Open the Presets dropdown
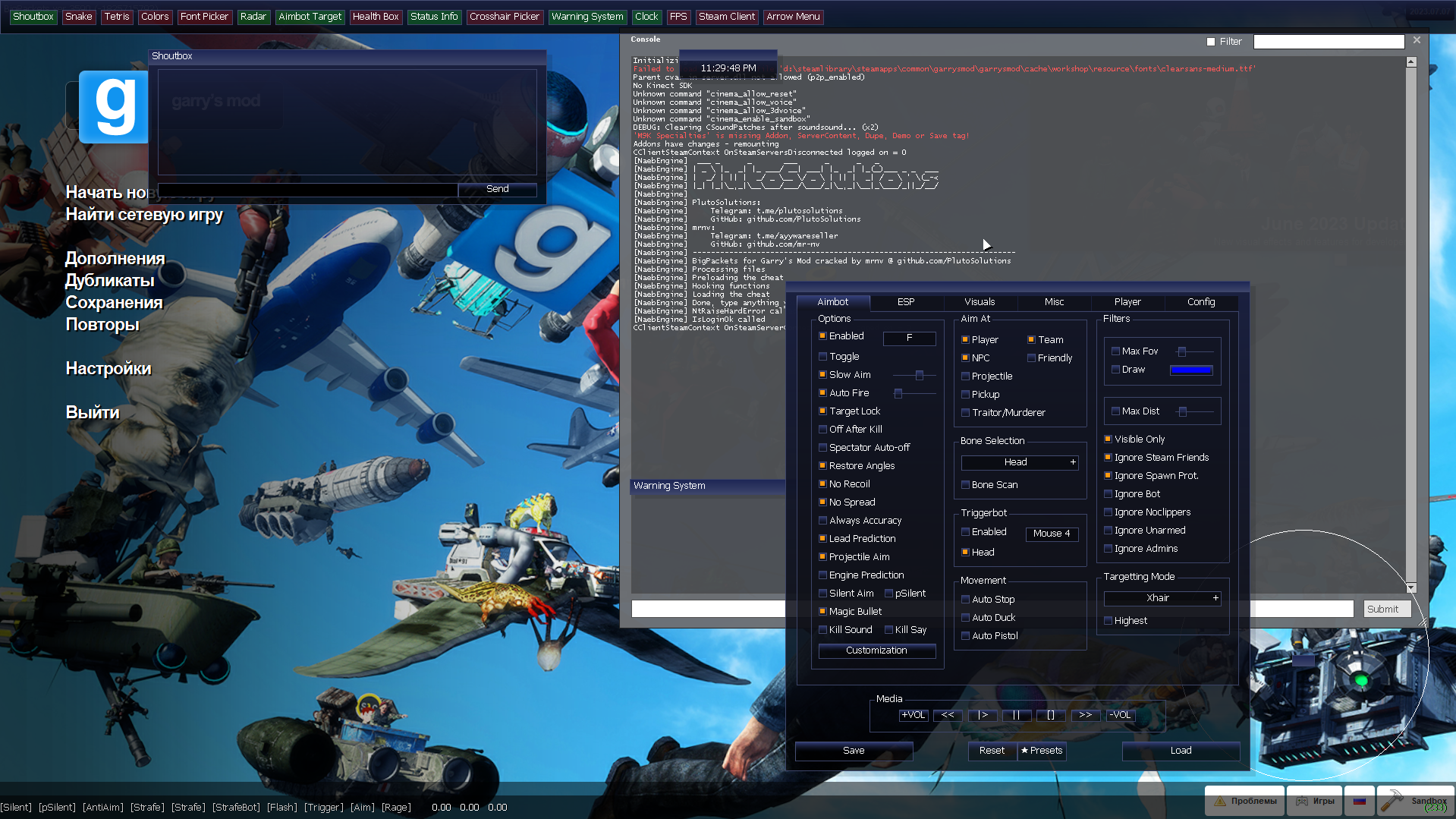Screen dimensions: 1456x819 point(1042,751)
